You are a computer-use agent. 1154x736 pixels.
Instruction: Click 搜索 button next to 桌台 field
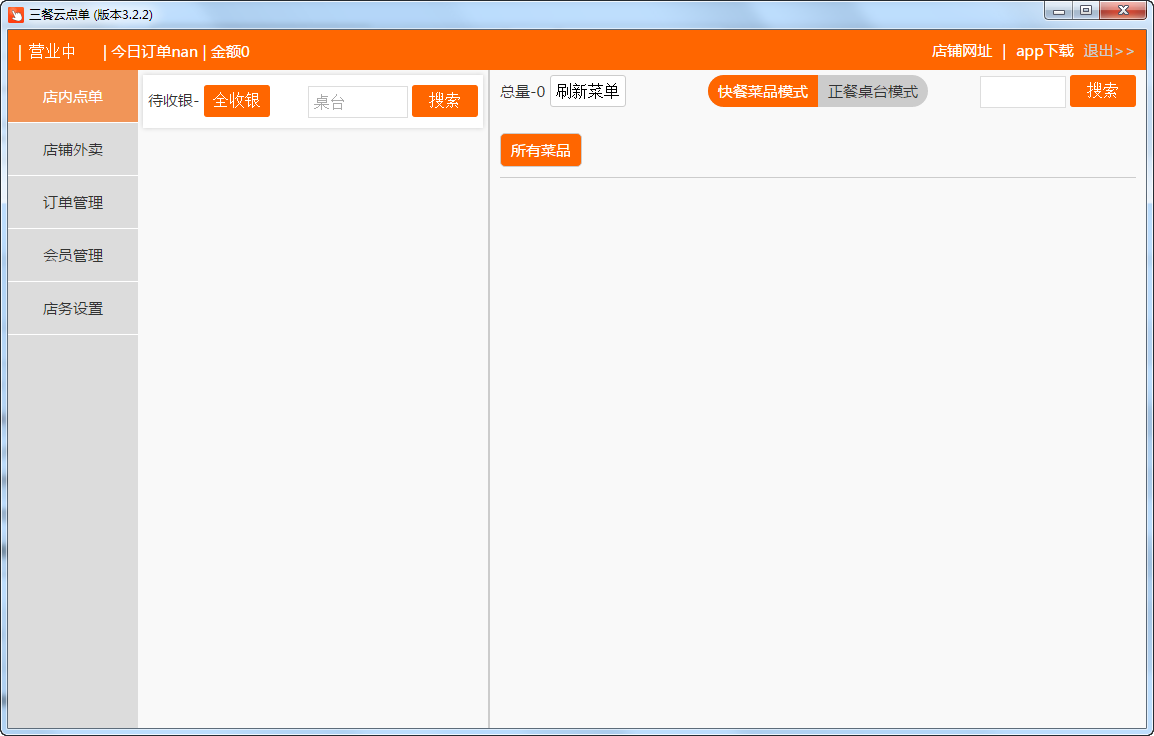pos(444,101)
